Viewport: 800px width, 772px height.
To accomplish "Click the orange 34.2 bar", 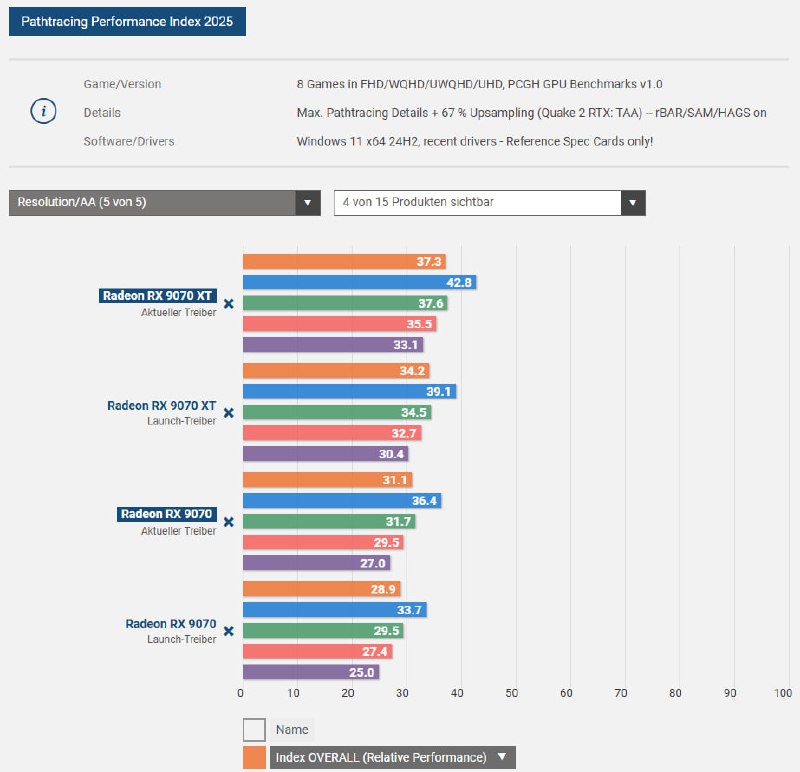I will [336, 370].
